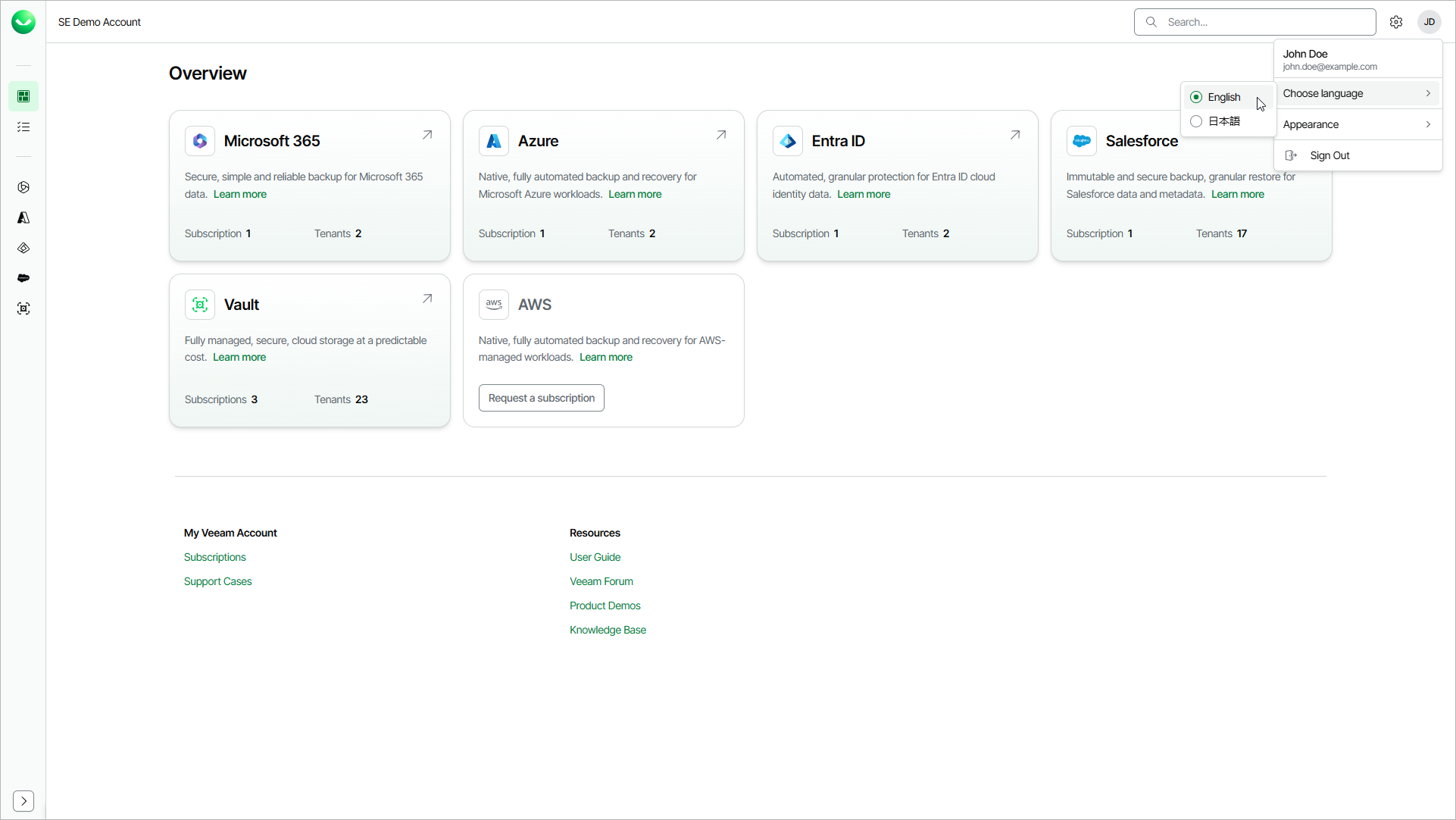This screenshot has width=1456, height=820.
Task: Click Sign Out in the user menu
Action: click(1329, 155)
